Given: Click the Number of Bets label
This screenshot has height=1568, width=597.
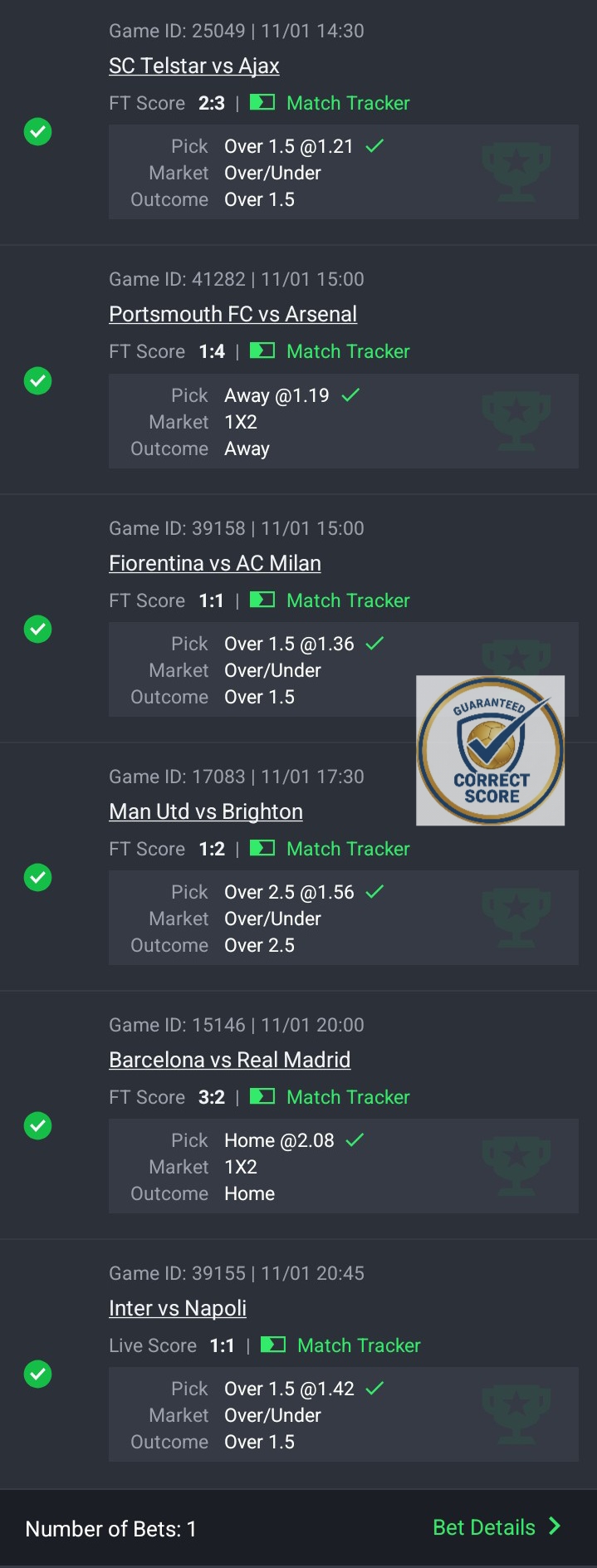Looking at the screenshot, I should pyautogui.click(x=111, y=1529).
